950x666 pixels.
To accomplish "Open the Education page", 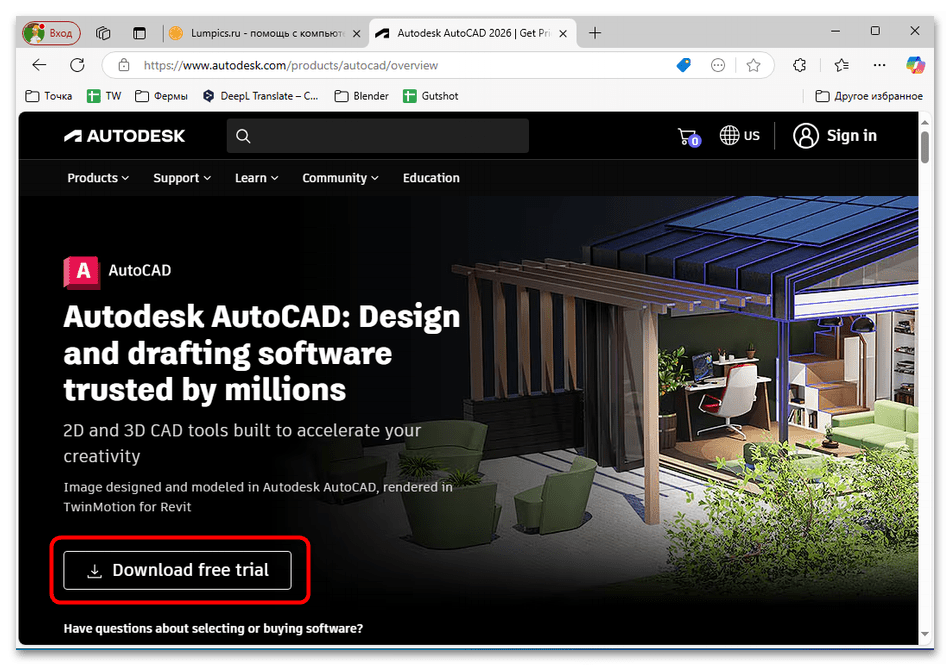I will (431, 178).
